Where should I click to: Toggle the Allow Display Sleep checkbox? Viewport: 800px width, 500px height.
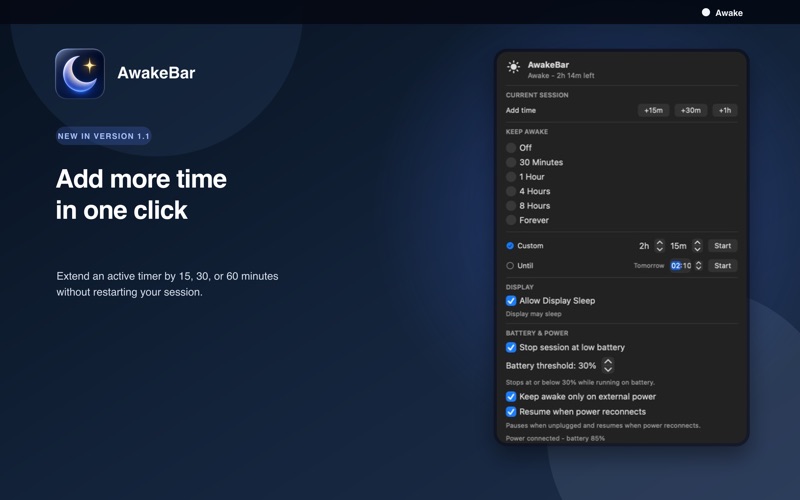click(511, 301)
